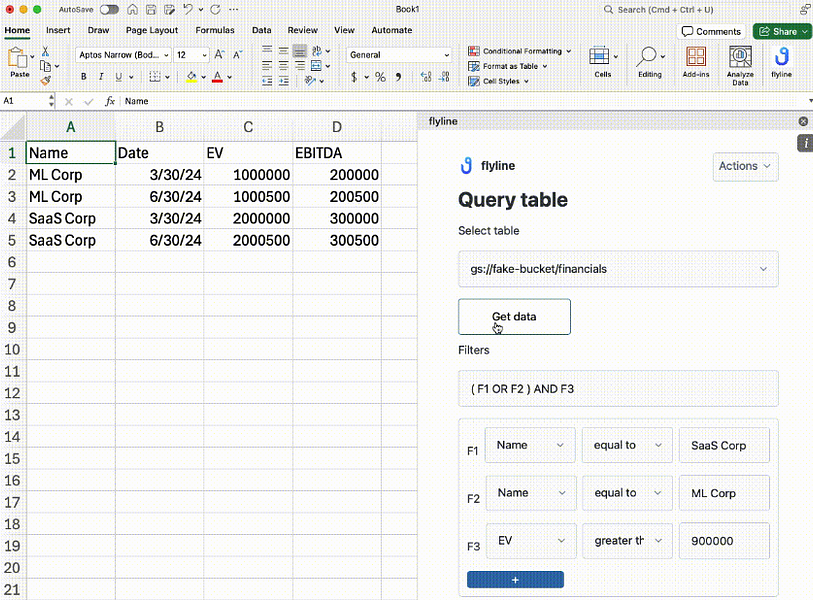Switch to the Page Layout tab
Image resolution: width=813 pixels, height=600 pixels.
152,30
